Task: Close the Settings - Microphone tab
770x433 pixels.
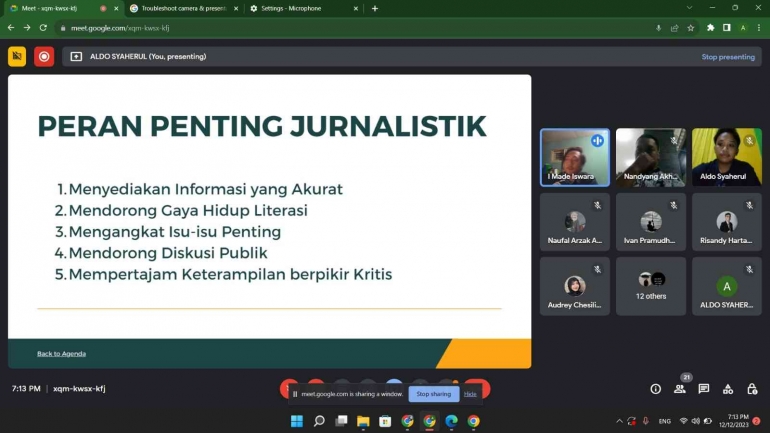Action: tap(356, 8)
